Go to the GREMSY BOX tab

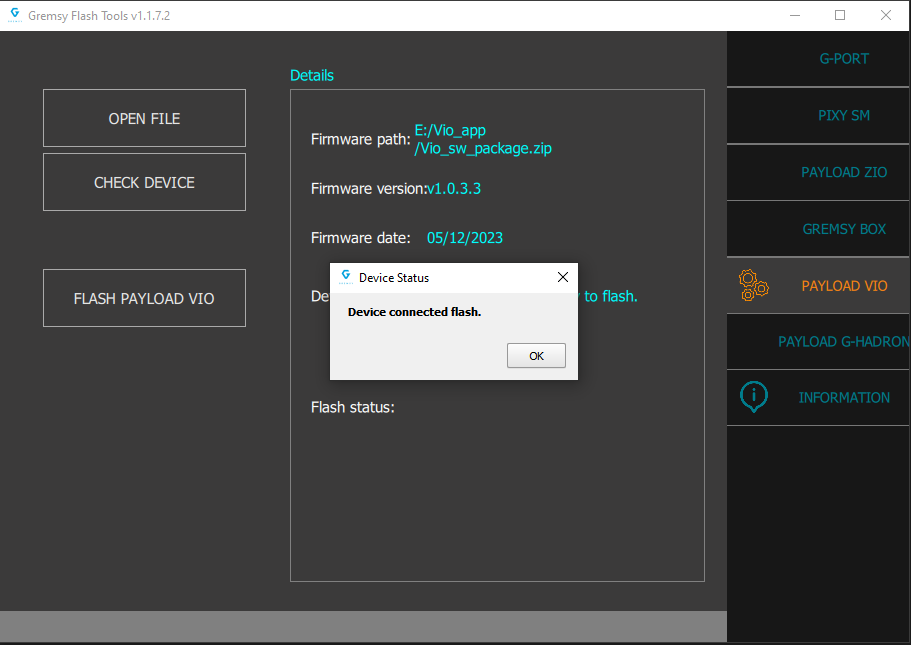843,229
